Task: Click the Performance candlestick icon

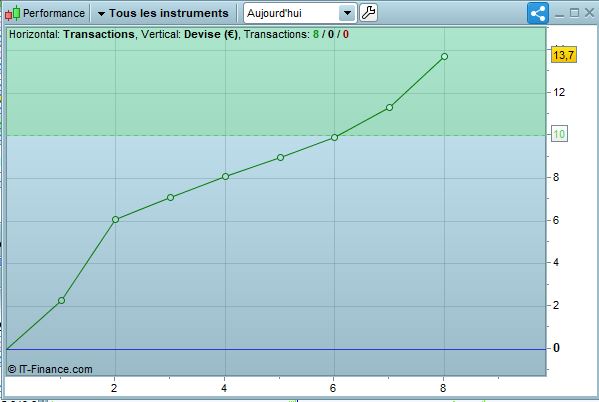Action: 13,13
